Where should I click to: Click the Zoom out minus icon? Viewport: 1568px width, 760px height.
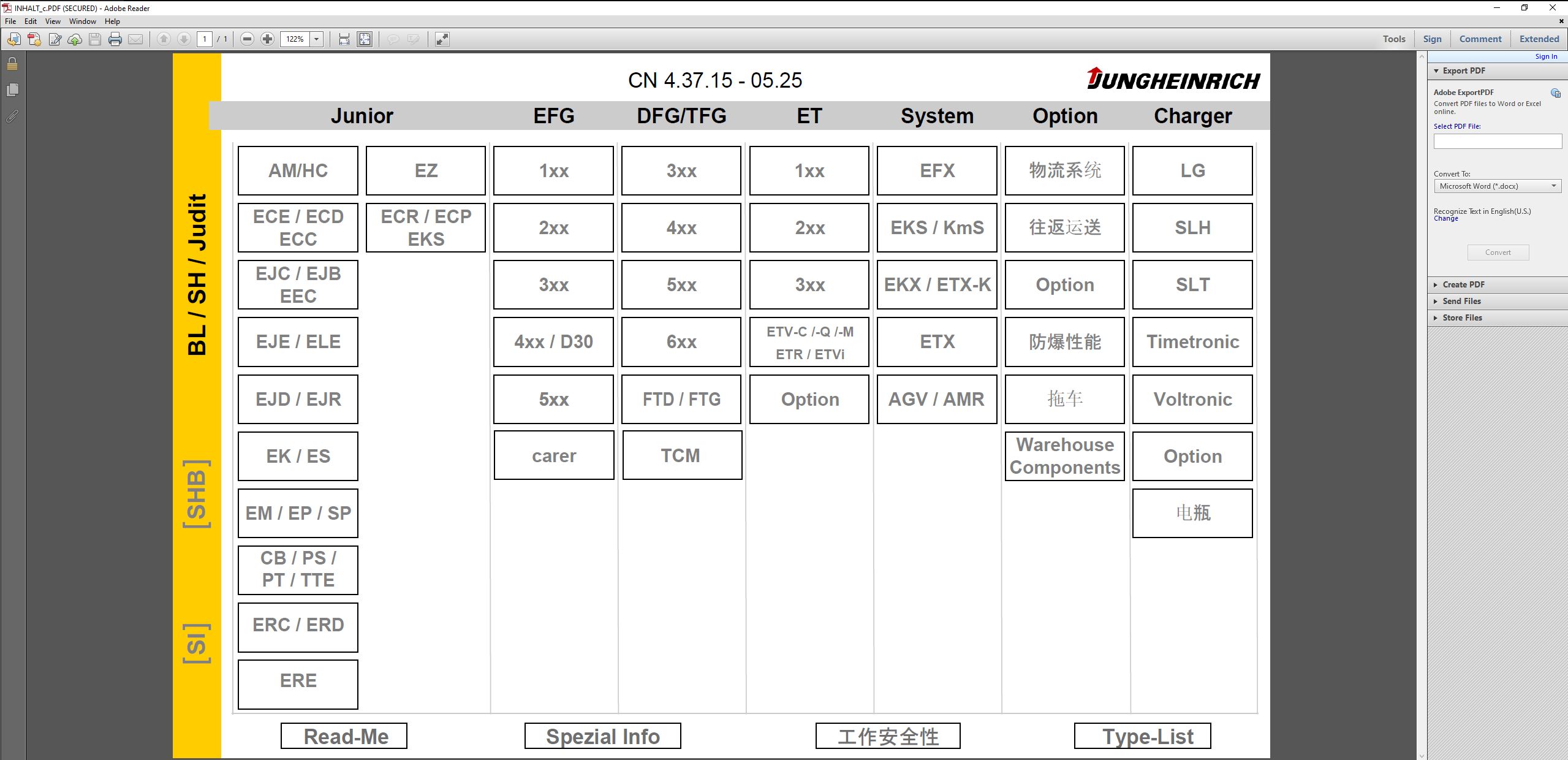point(247,39)
